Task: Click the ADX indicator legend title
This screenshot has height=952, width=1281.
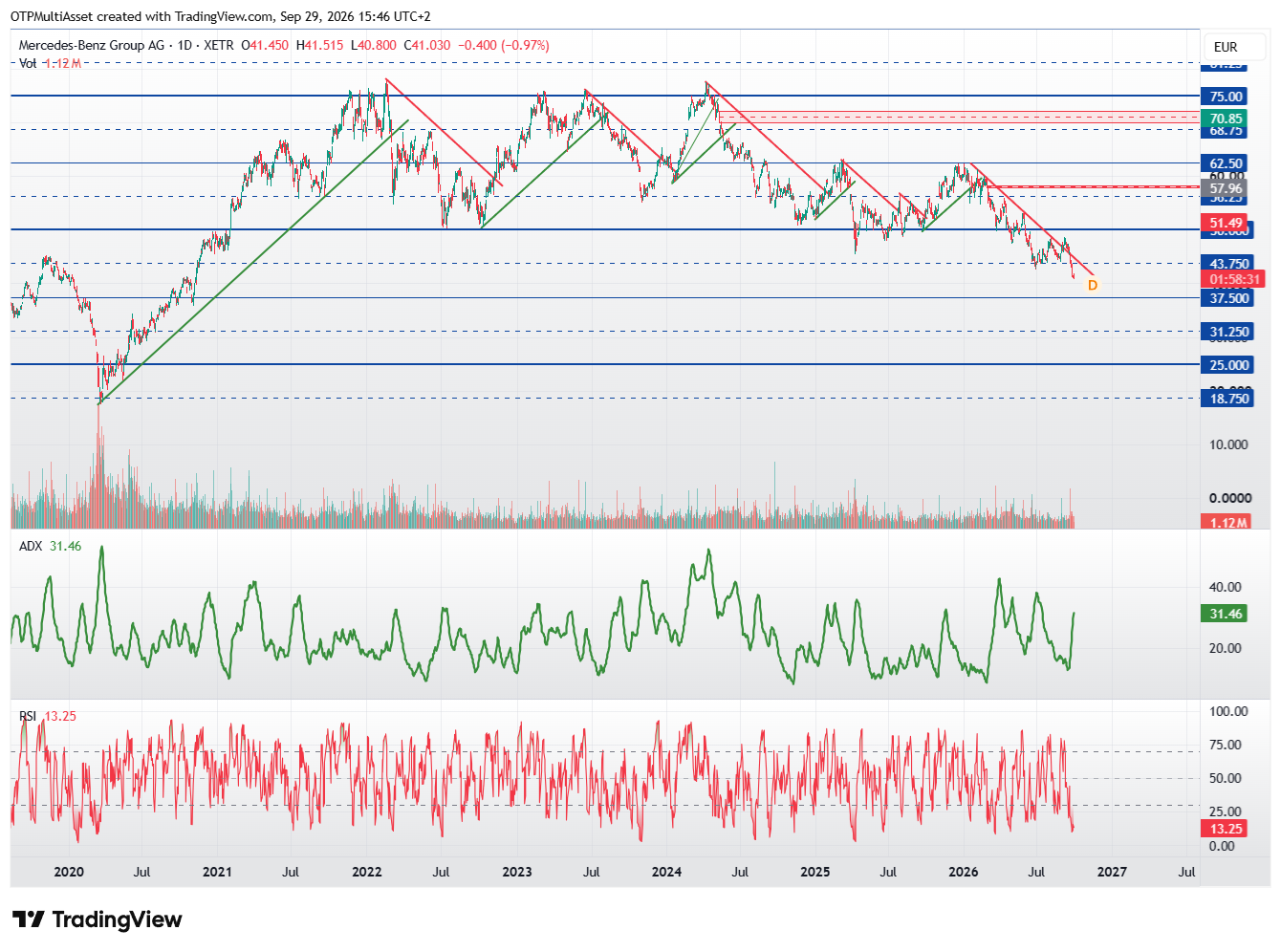Action: point(31,546)
